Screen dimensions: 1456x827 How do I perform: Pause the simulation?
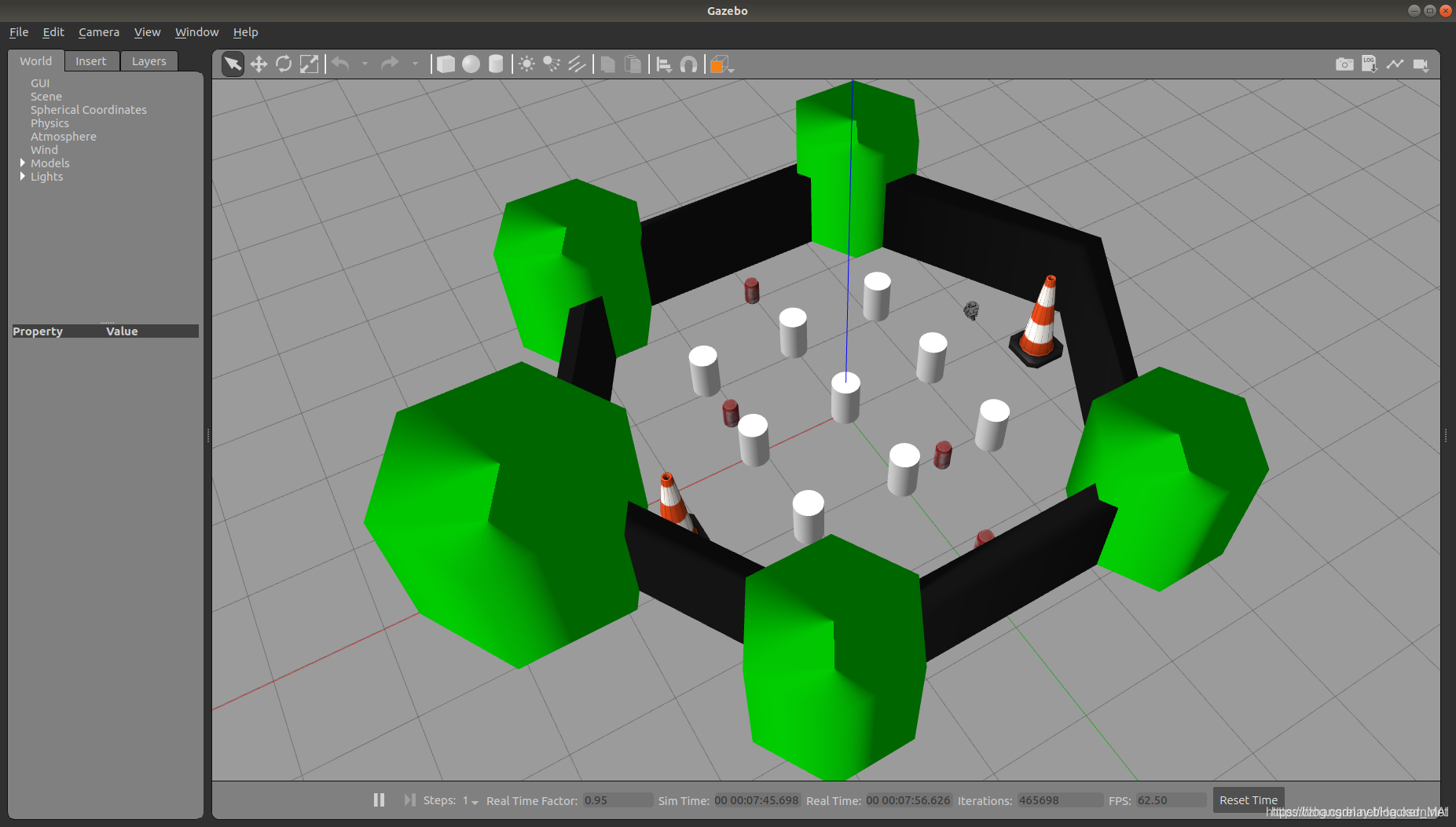tap(379, 800)
